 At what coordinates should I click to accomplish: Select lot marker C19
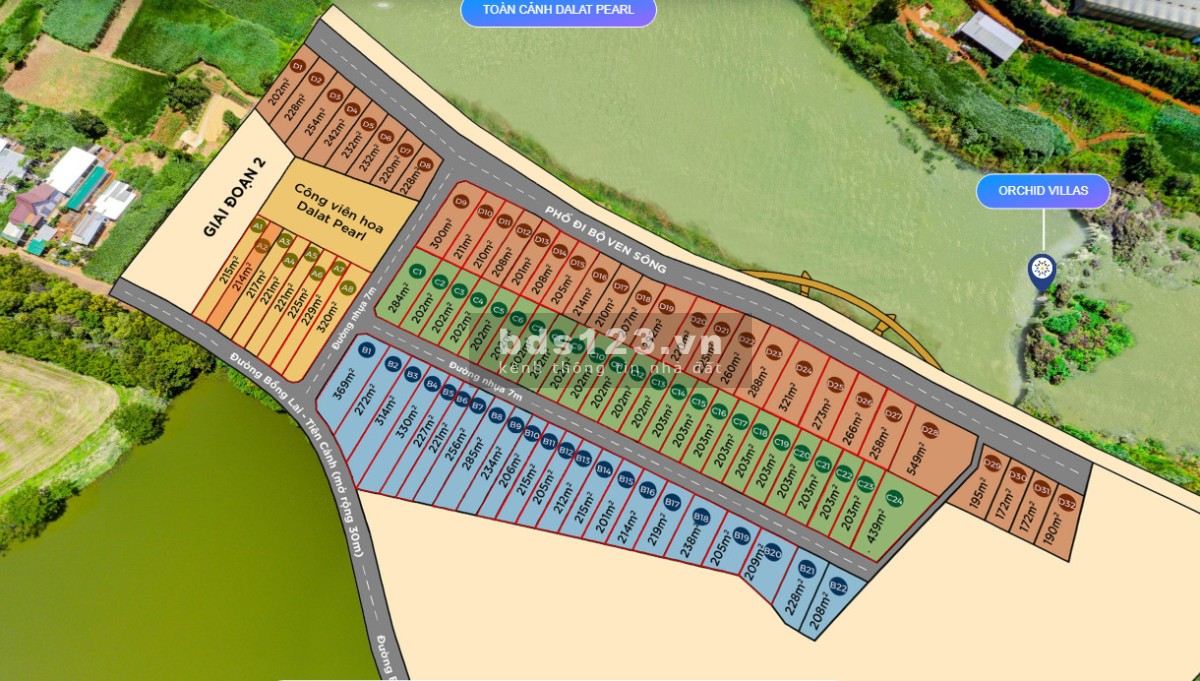point(782,443)
